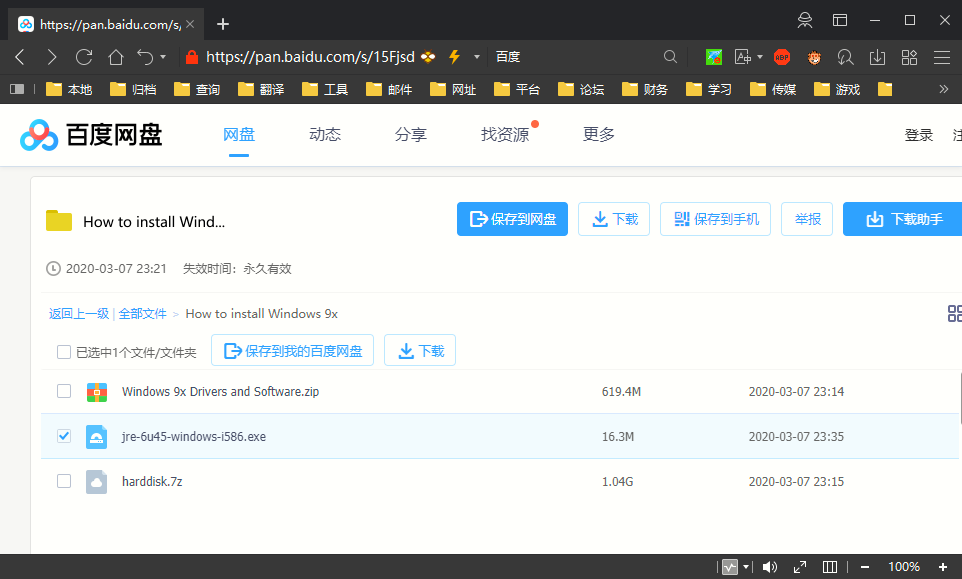Click the search magnifier icon
Image resolution: width=962 pixels, height=579 pixels.
671,57
